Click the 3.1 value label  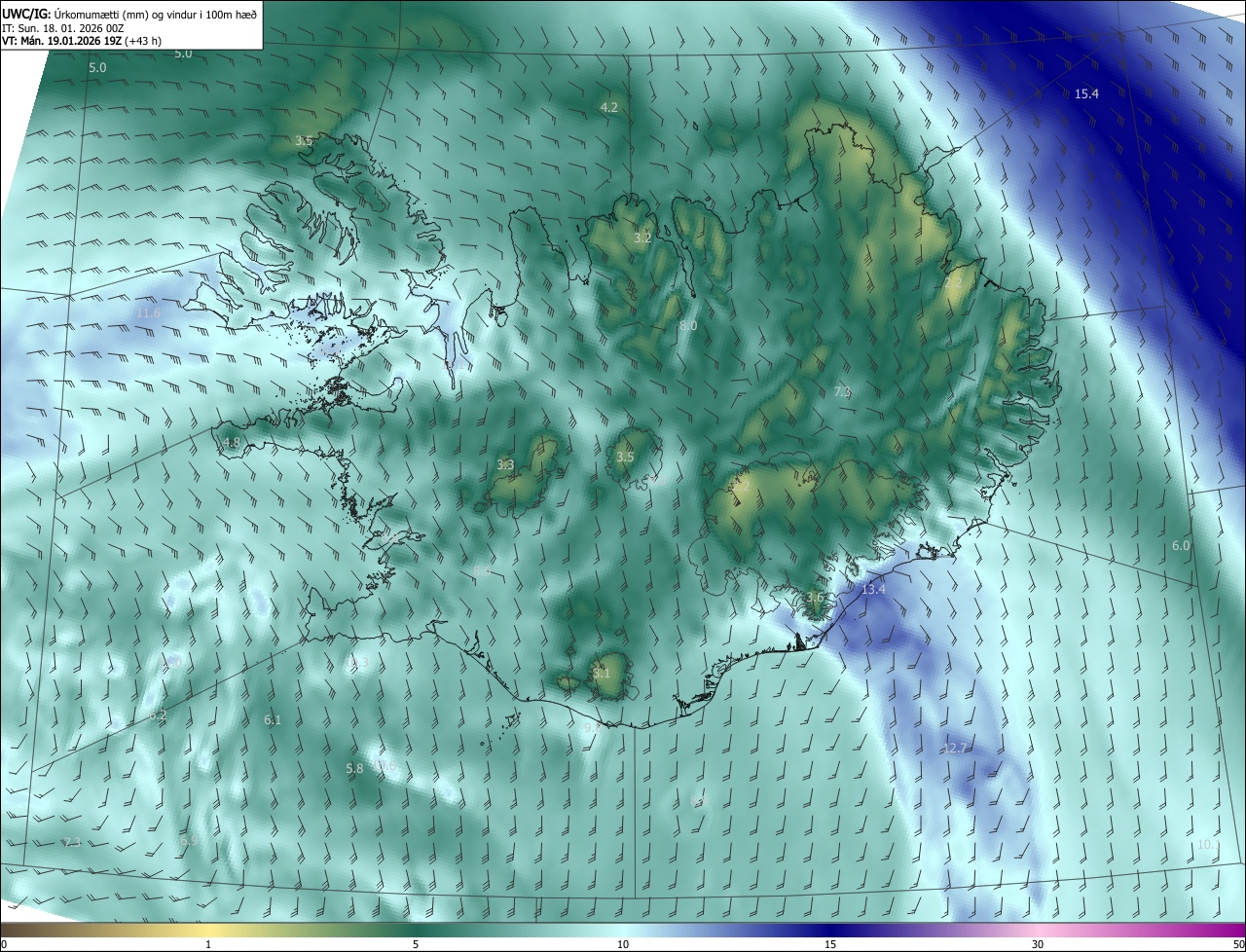point(602,673)
